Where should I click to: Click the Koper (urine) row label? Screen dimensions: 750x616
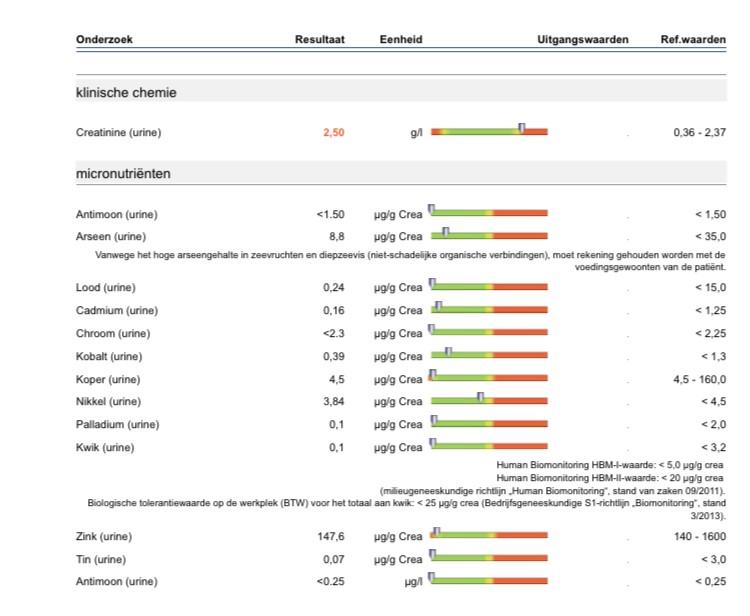[x=108, y=379]
